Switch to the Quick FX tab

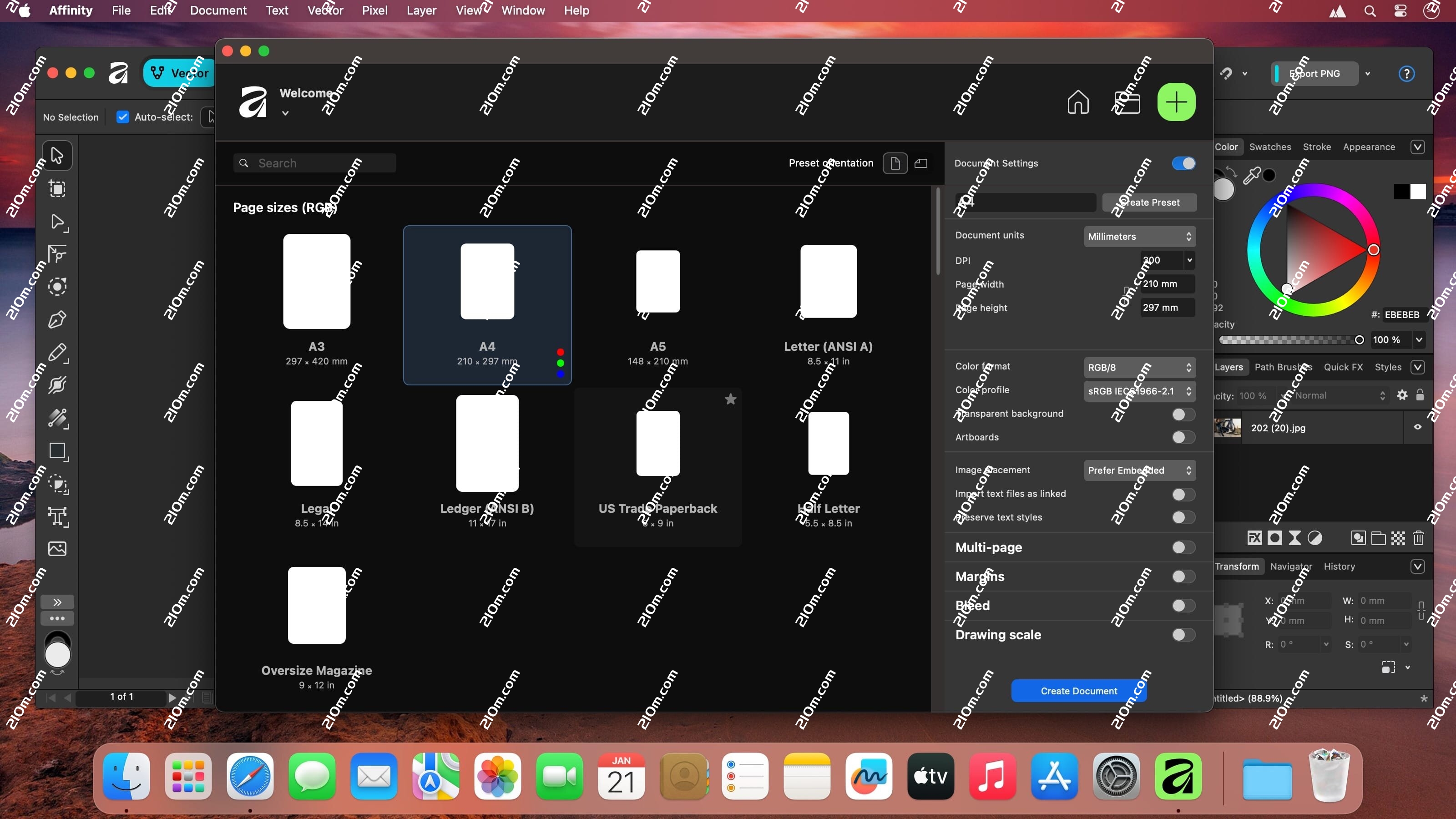point(1343,367)
